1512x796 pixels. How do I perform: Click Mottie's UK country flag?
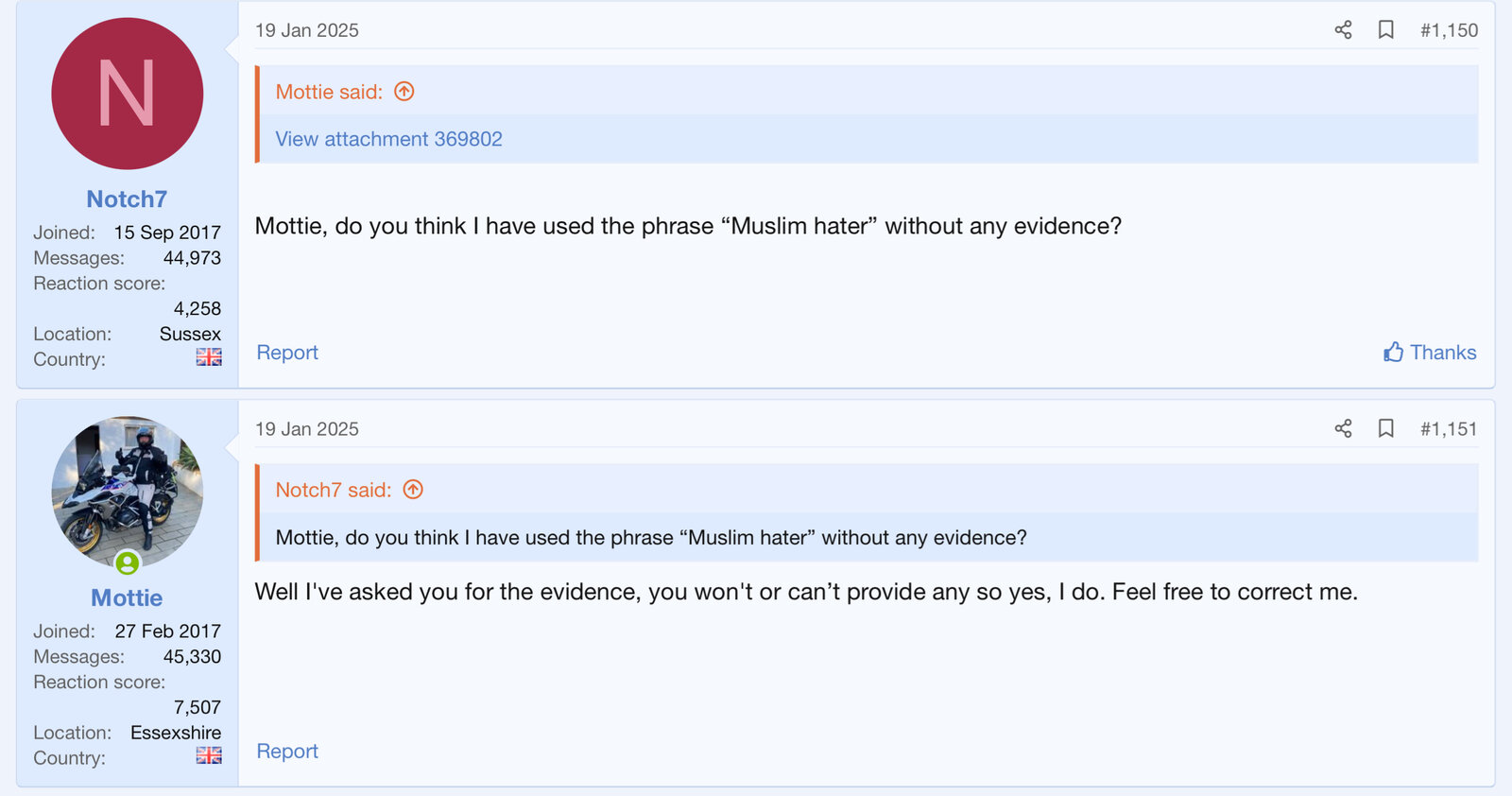209,755
